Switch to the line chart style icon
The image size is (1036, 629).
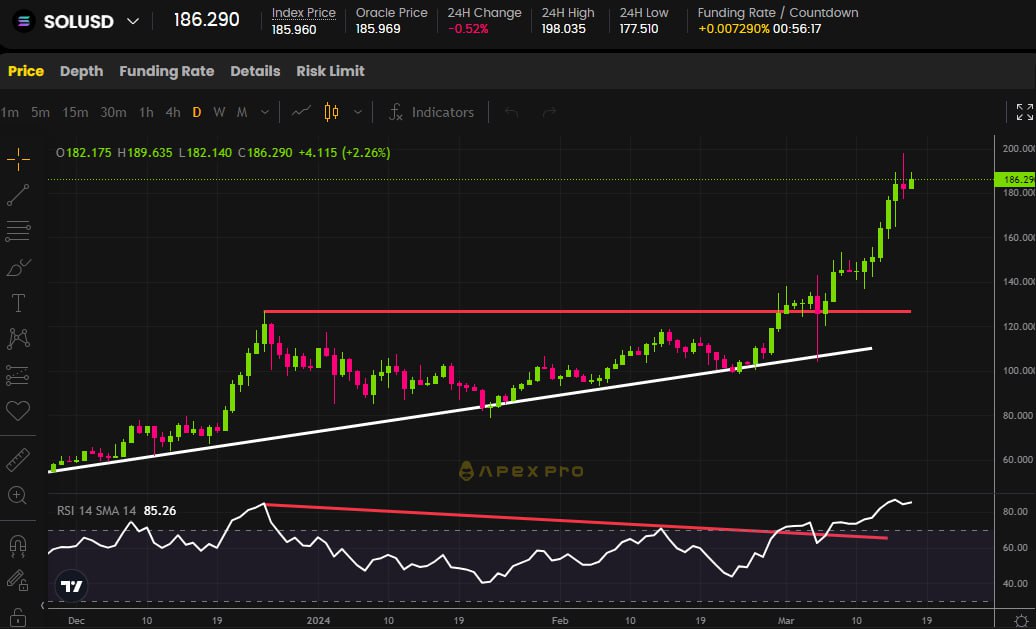[x=301, y=112]
